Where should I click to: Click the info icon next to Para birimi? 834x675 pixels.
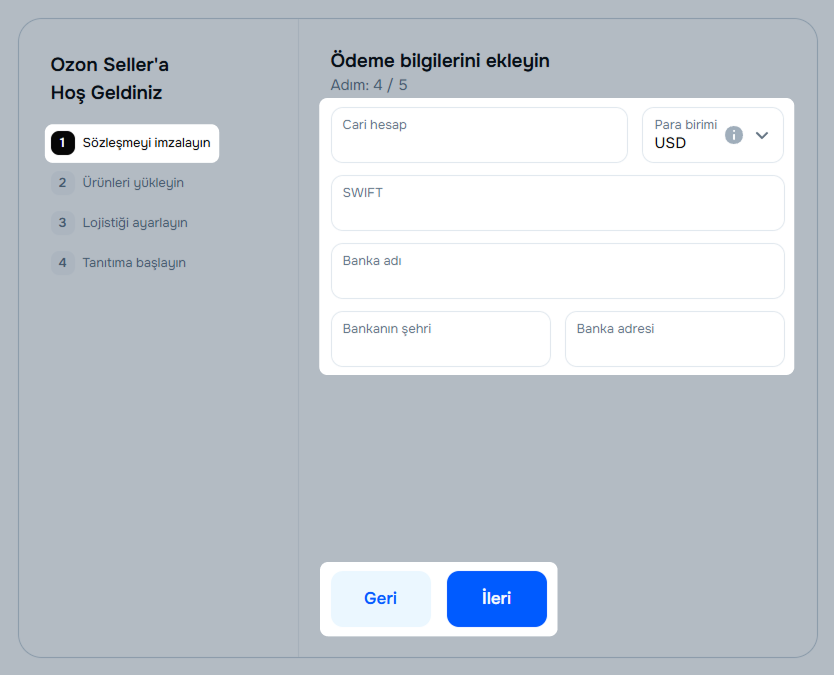pos(733,135)
